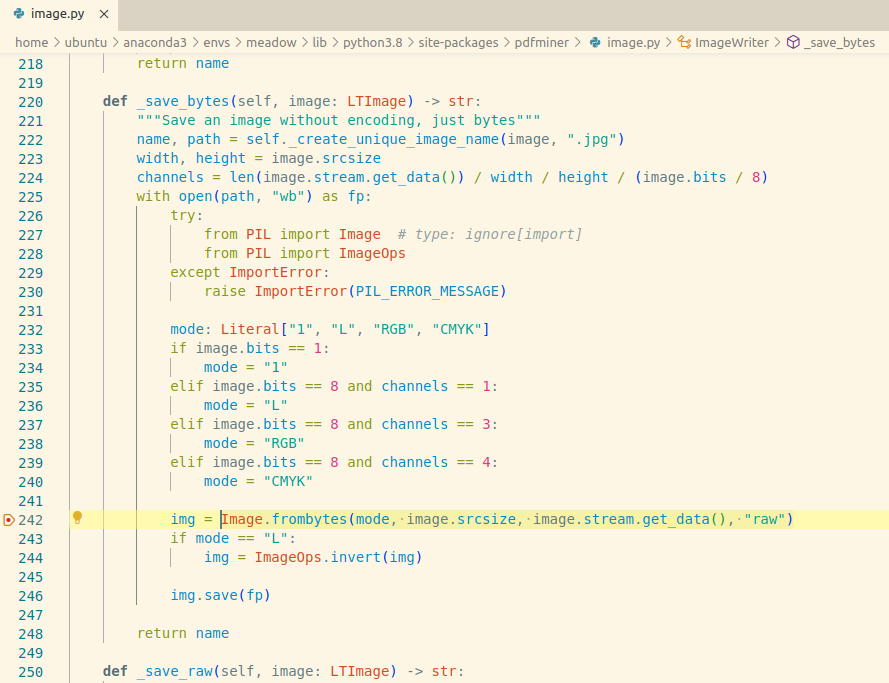889x683 pixels.
Task: Click line number 232 in the gutter
Action: pyautogui.click(x=31, y=330)
